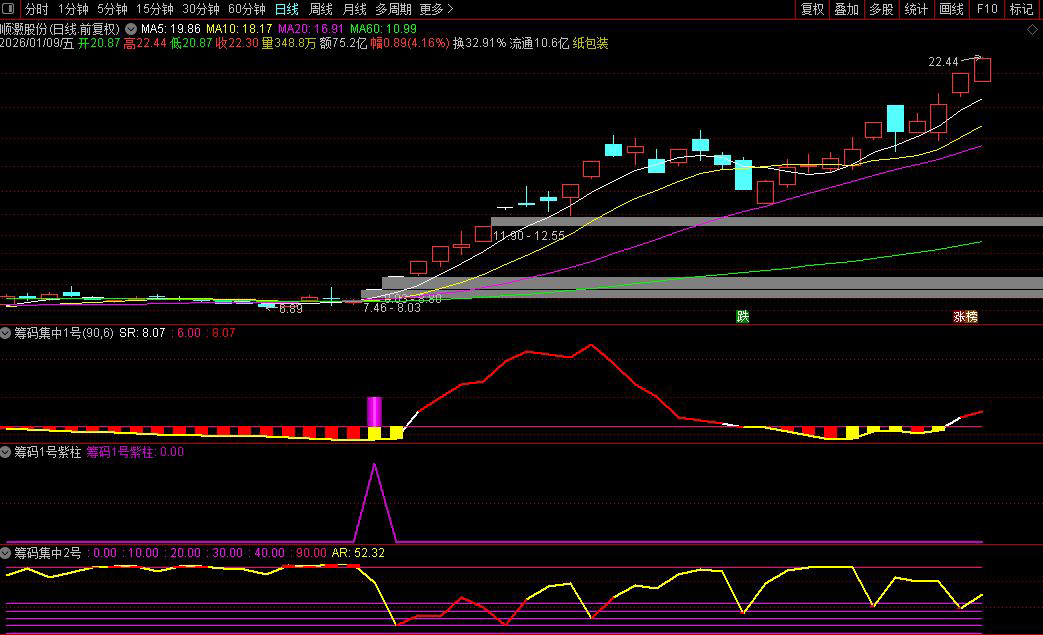The width and height of the screenshot is (1043, 635).
Task: Switch to 30分钟 chart tab
Action: pyautogui.click(x=200, y=9)
